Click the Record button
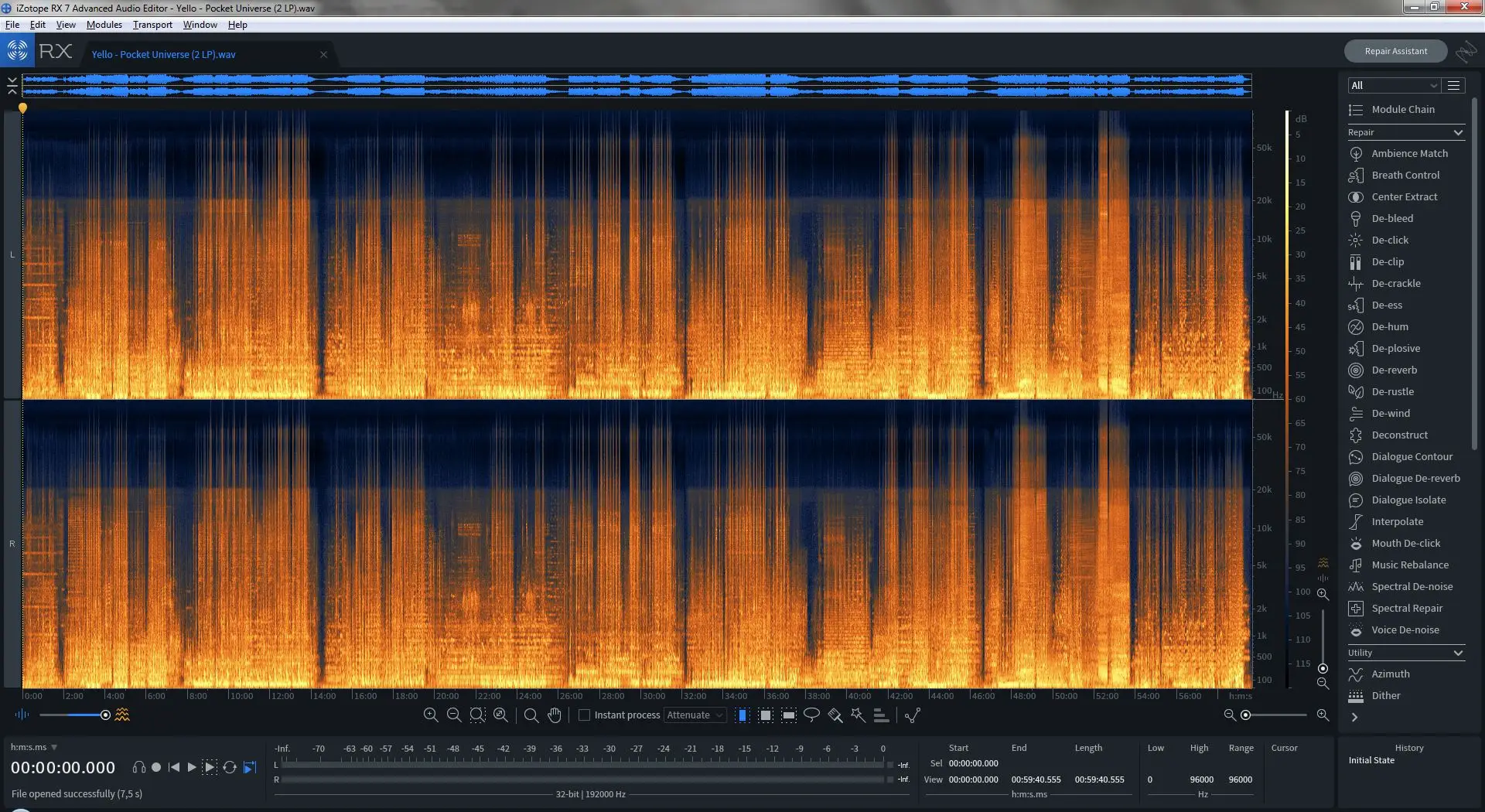 tap(156, 767)
